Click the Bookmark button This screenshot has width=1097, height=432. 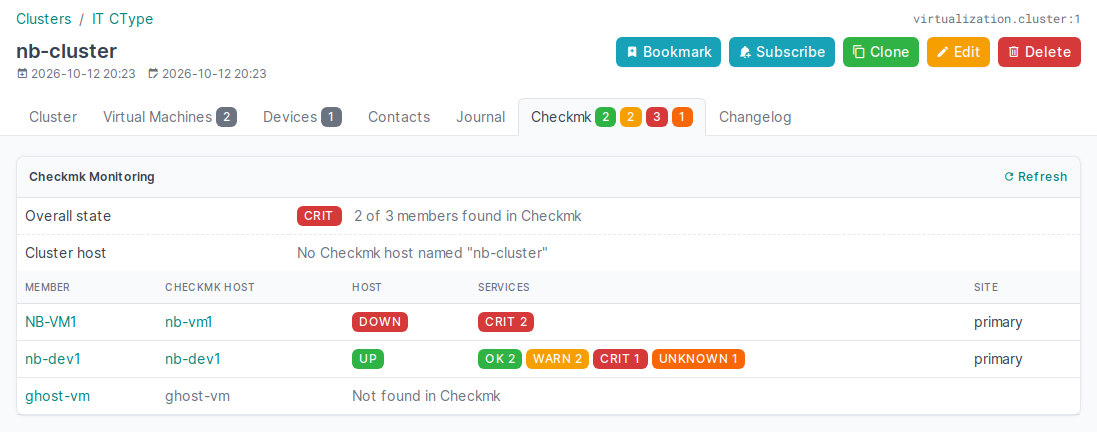tap(668, 52)
